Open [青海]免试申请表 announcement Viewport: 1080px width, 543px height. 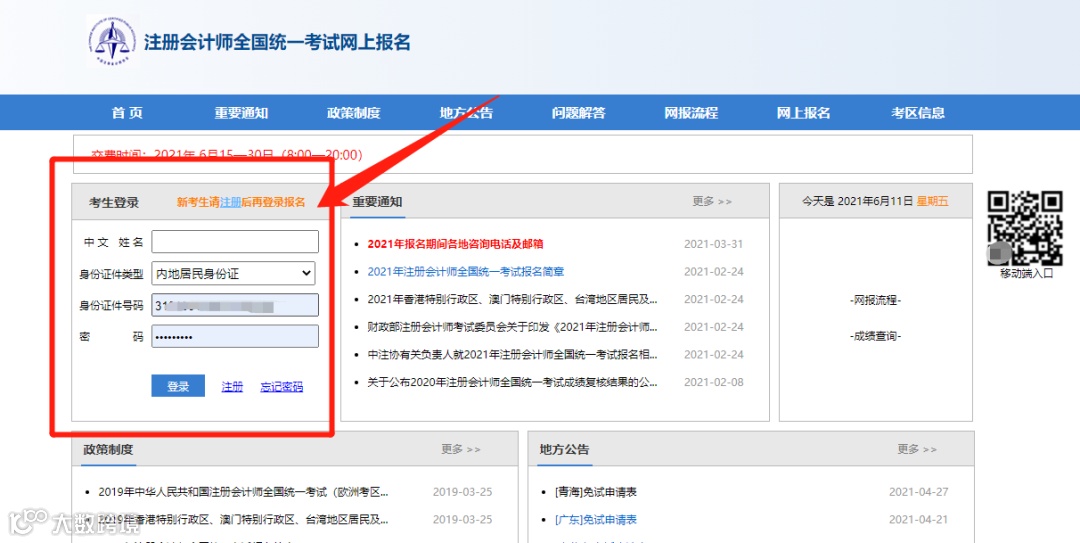pos(595,492)
